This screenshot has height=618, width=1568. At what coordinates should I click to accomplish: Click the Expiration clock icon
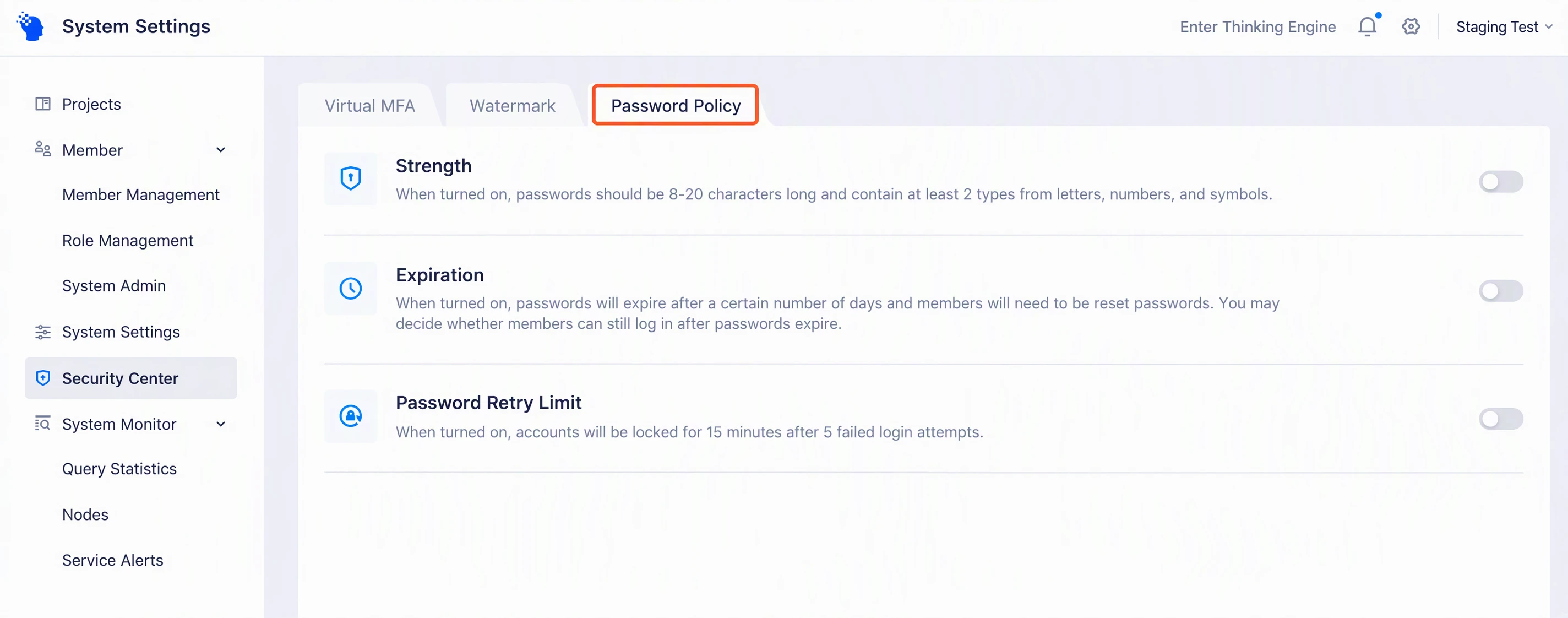pos(351,288)
